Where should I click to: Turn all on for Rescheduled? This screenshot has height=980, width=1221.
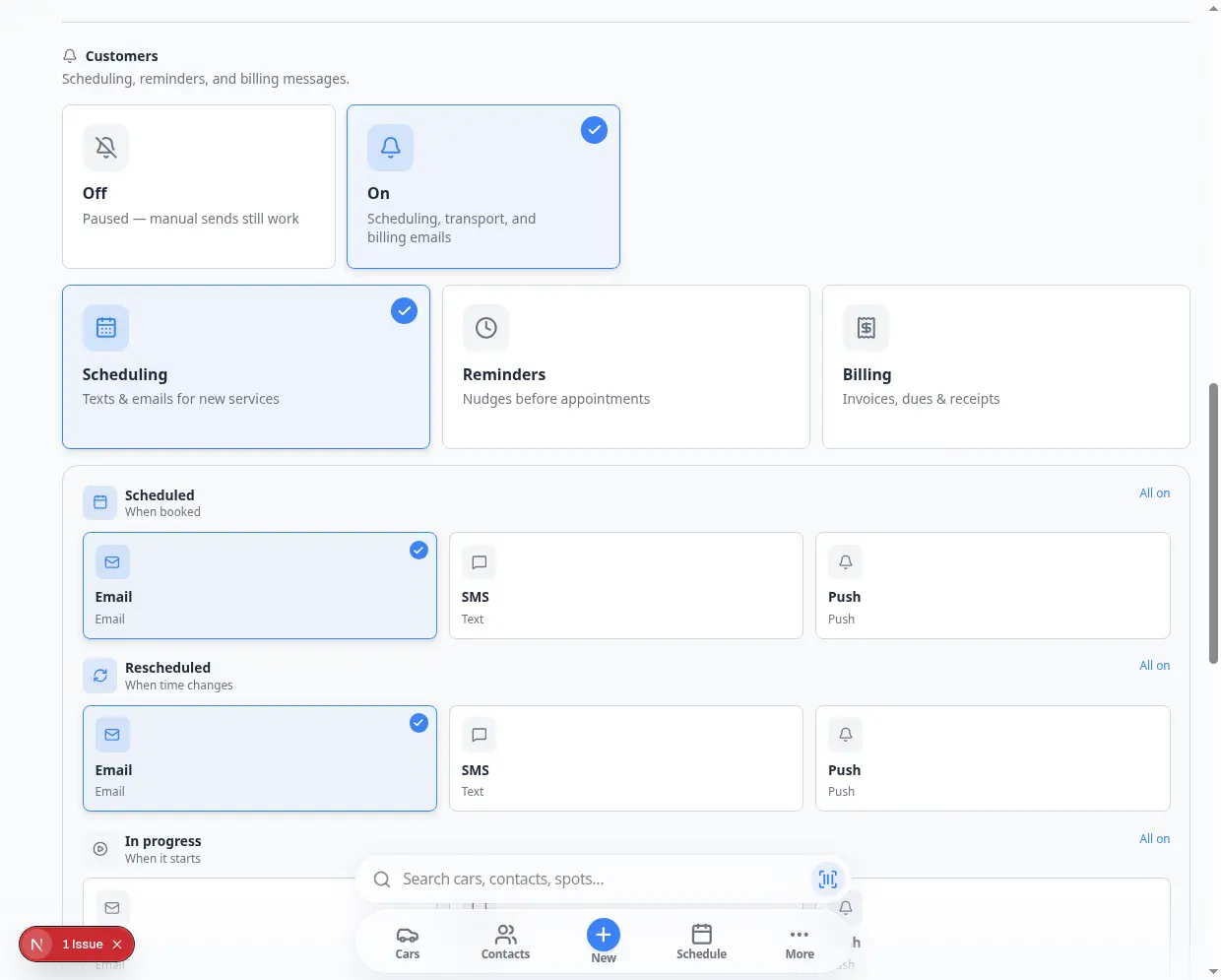pos(1155,666)
